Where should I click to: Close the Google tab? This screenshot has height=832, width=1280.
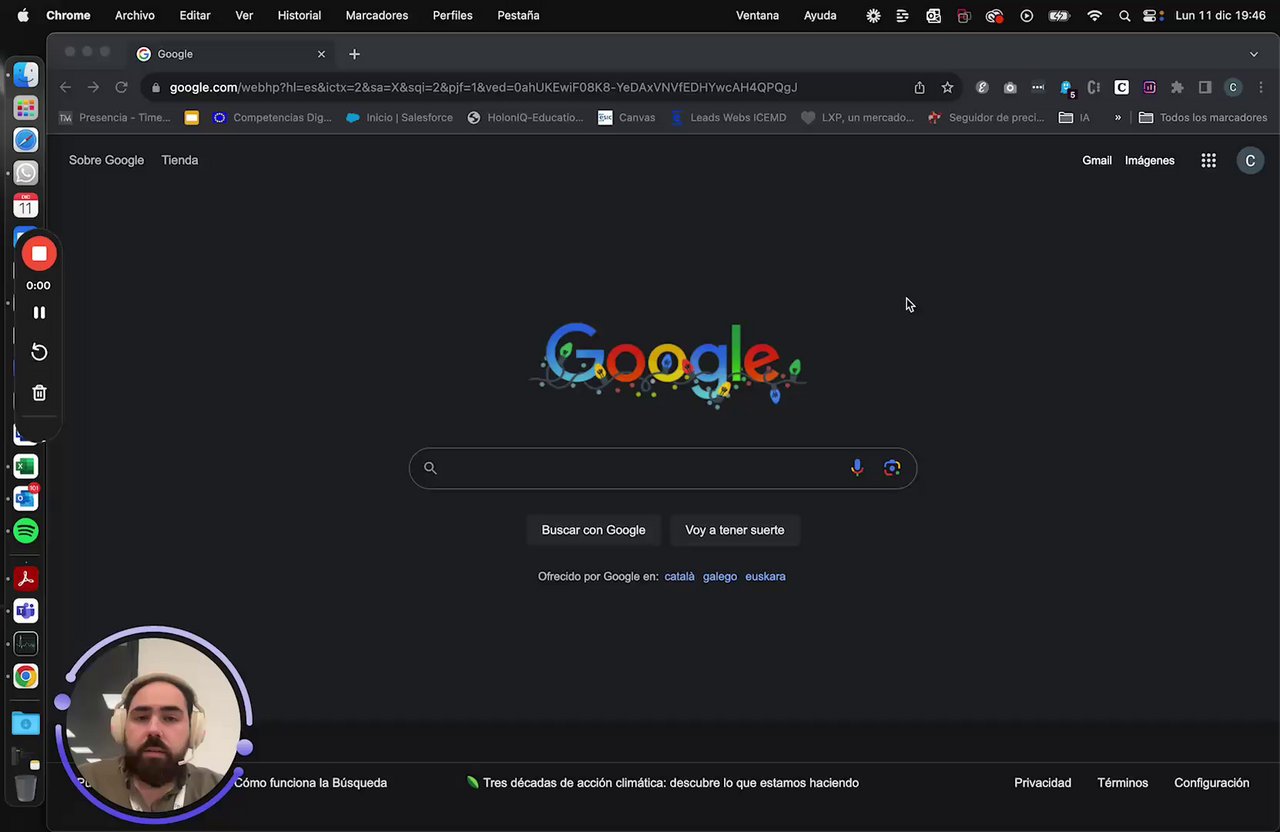click(321, 54)
